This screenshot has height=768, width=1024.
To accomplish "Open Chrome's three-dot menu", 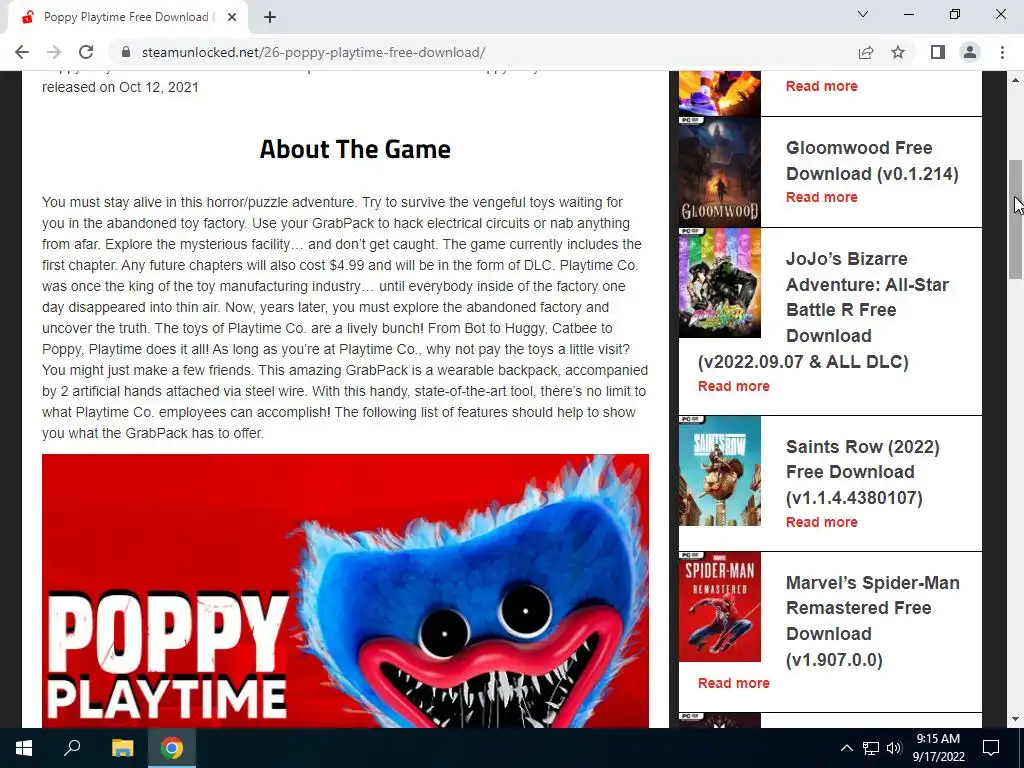I will click(x=1002, y=52).
